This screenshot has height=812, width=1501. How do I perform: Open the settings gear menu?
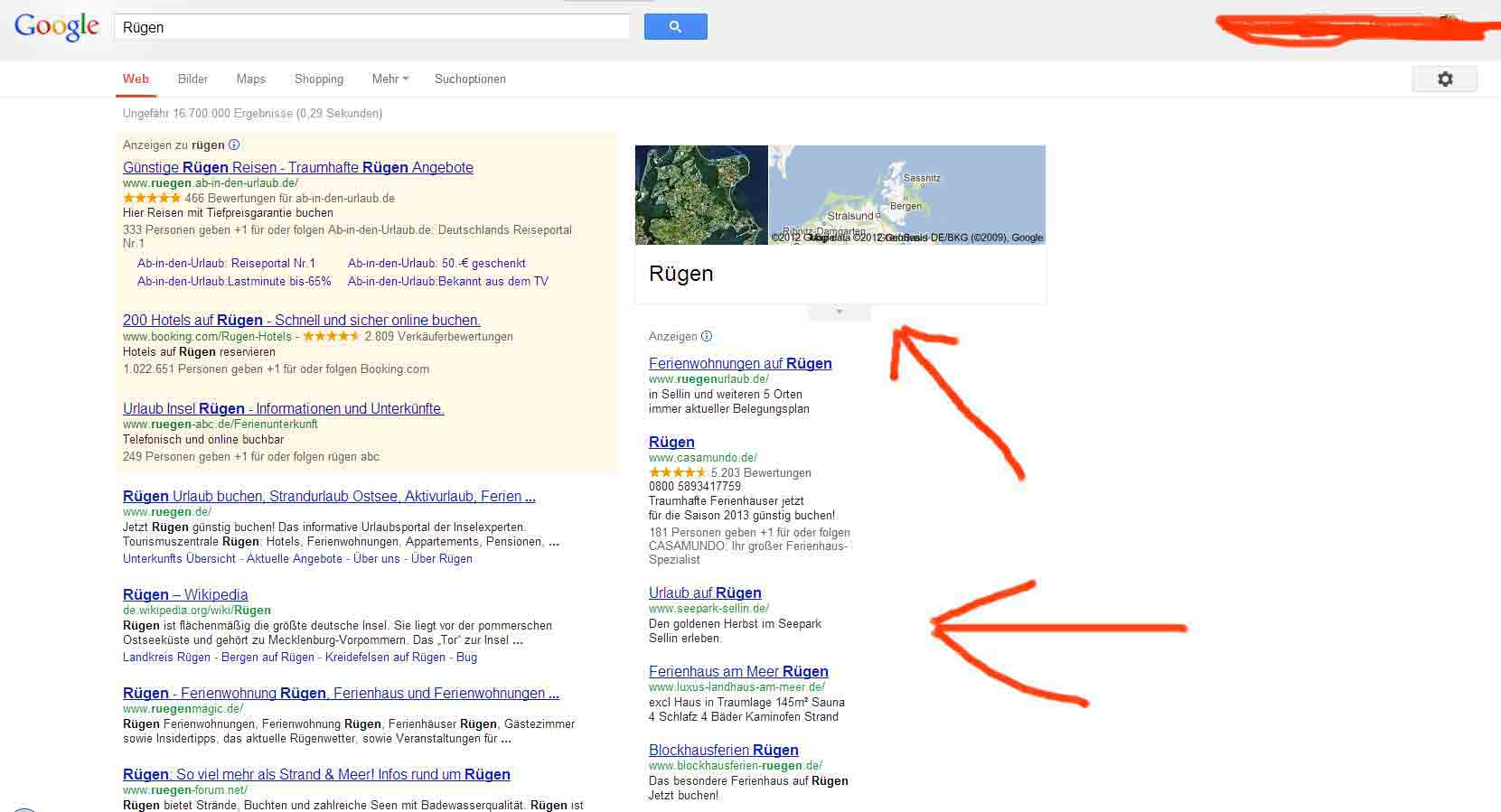coord(1445,79)
